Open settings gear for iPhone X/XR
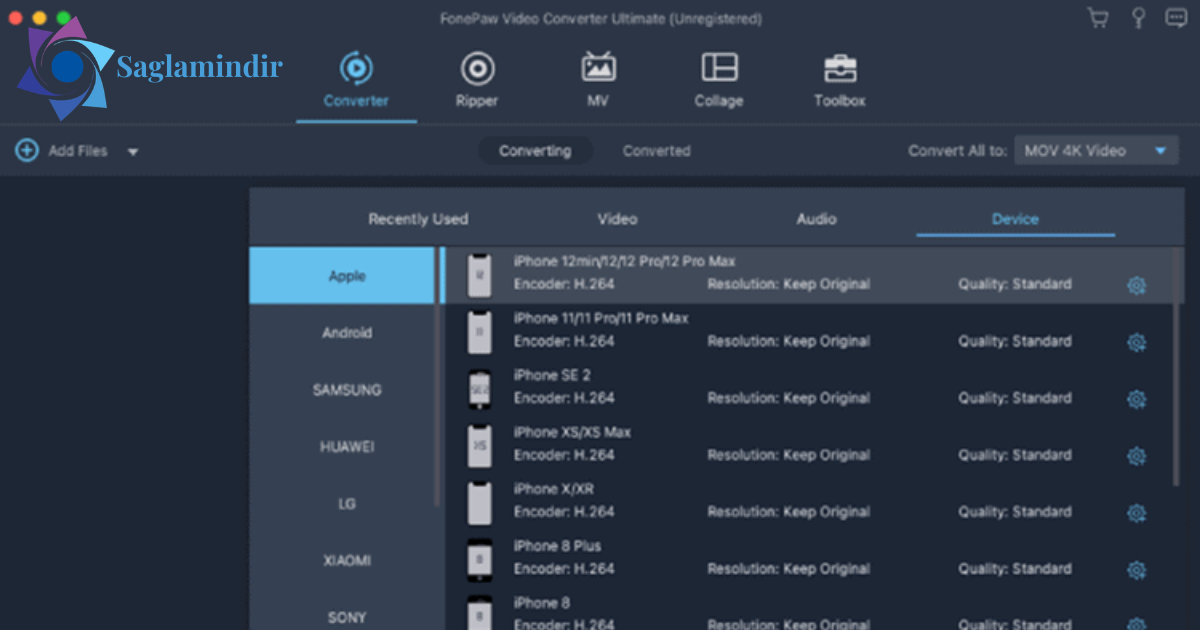Screen dimensions: 1200x630 pyautogui.click(x=1136, y=513)
